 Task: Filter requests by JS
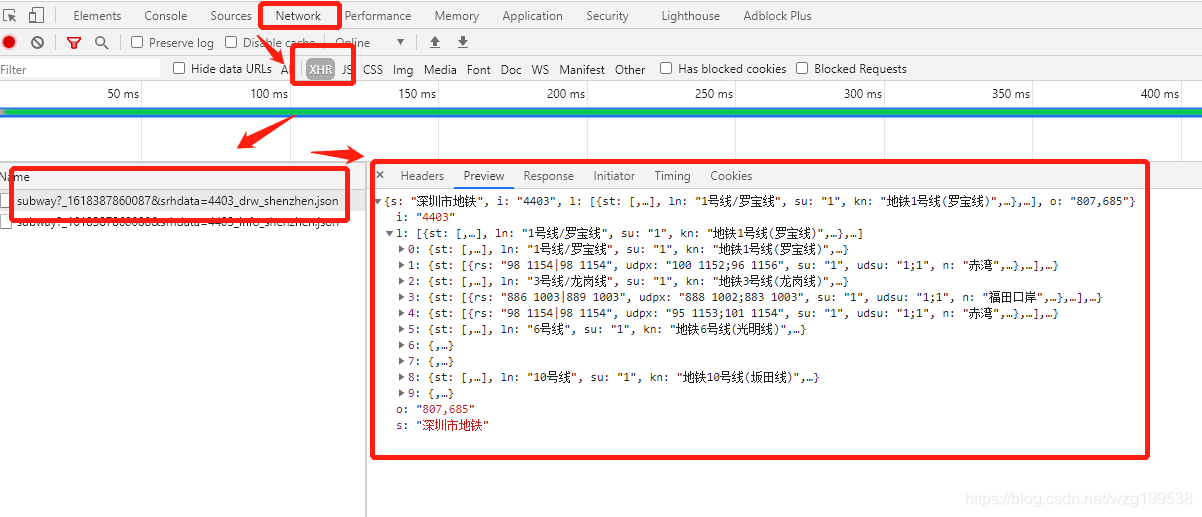coord(347,69)
